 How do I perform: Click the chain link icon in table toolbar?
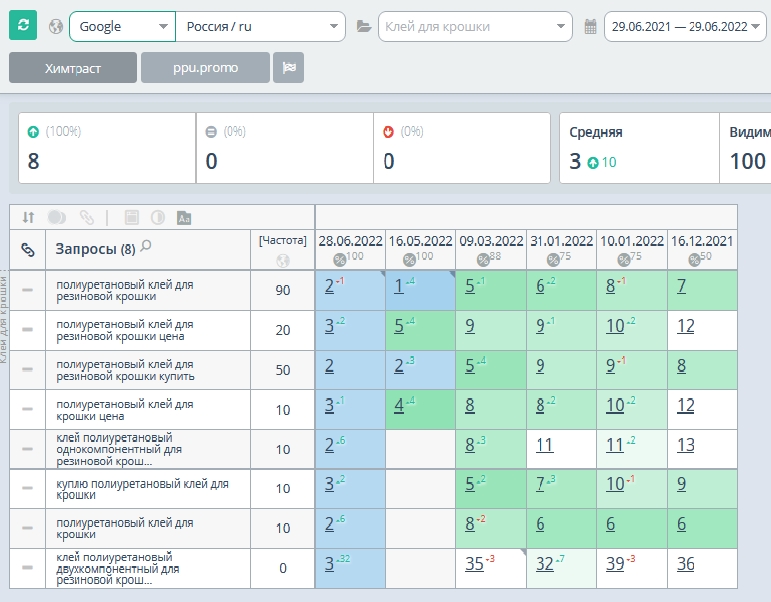87,217
